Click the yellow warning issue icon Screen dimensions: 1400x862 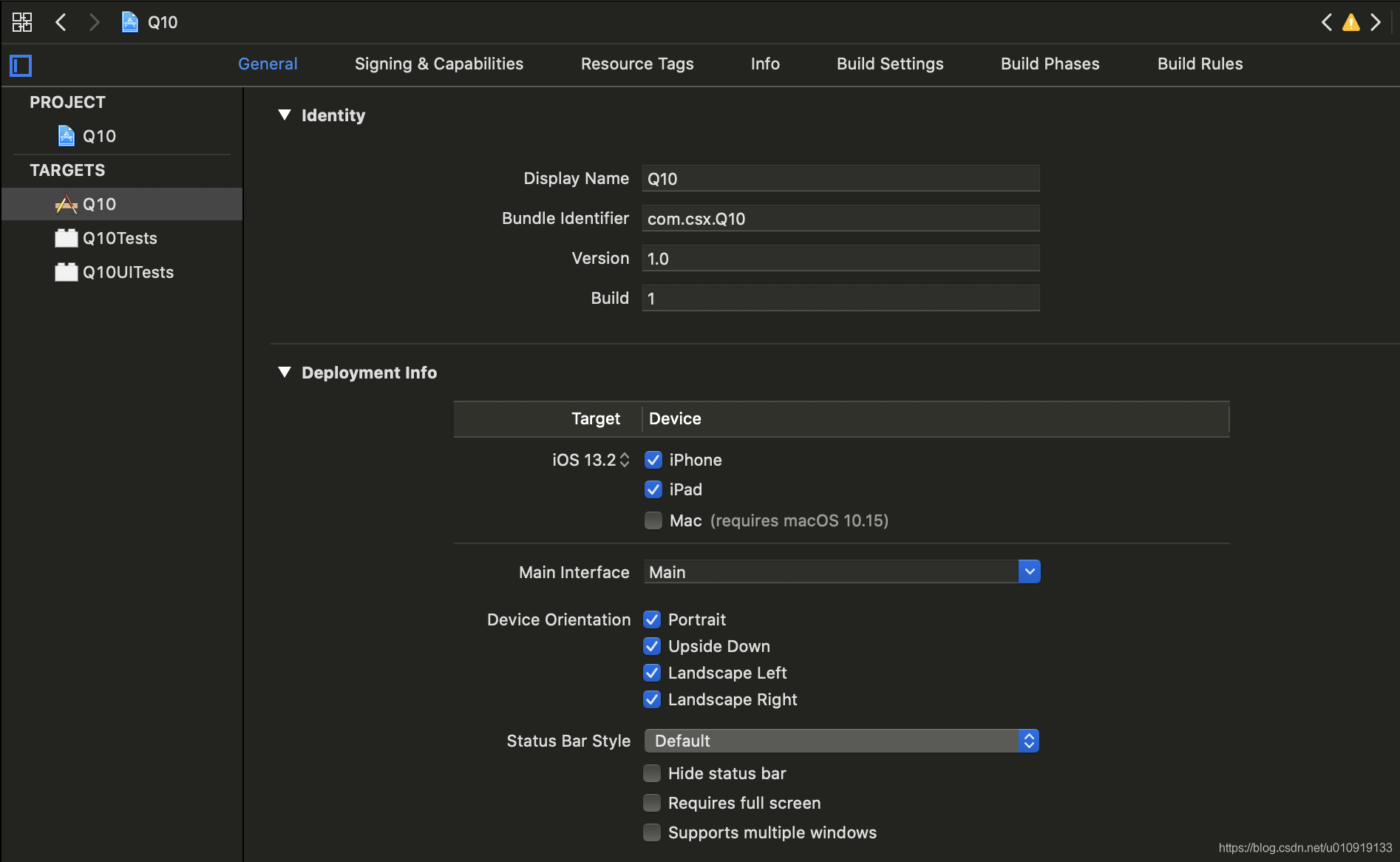click(x=1351, y=22)
